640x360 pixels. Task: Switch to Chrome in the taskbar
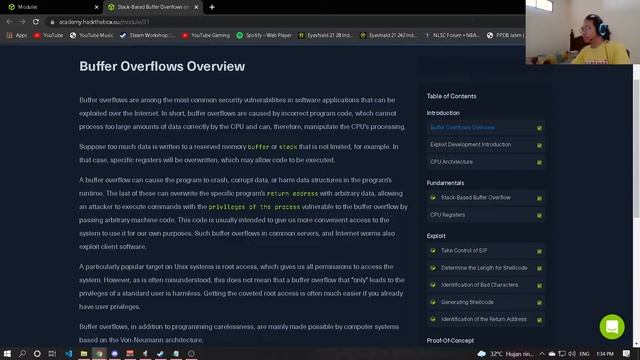(99, 353)
